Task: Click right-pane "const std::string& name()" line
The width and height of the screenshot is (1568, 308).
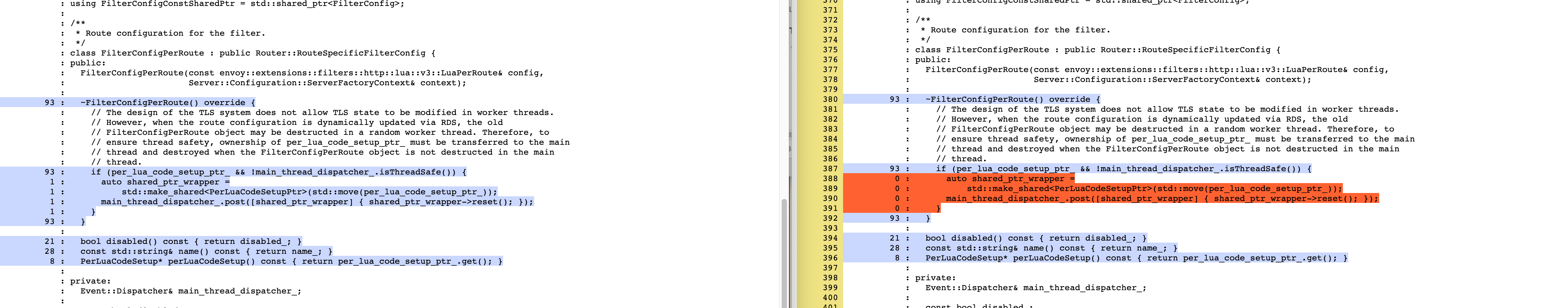Action: [x=1051, y=248]
